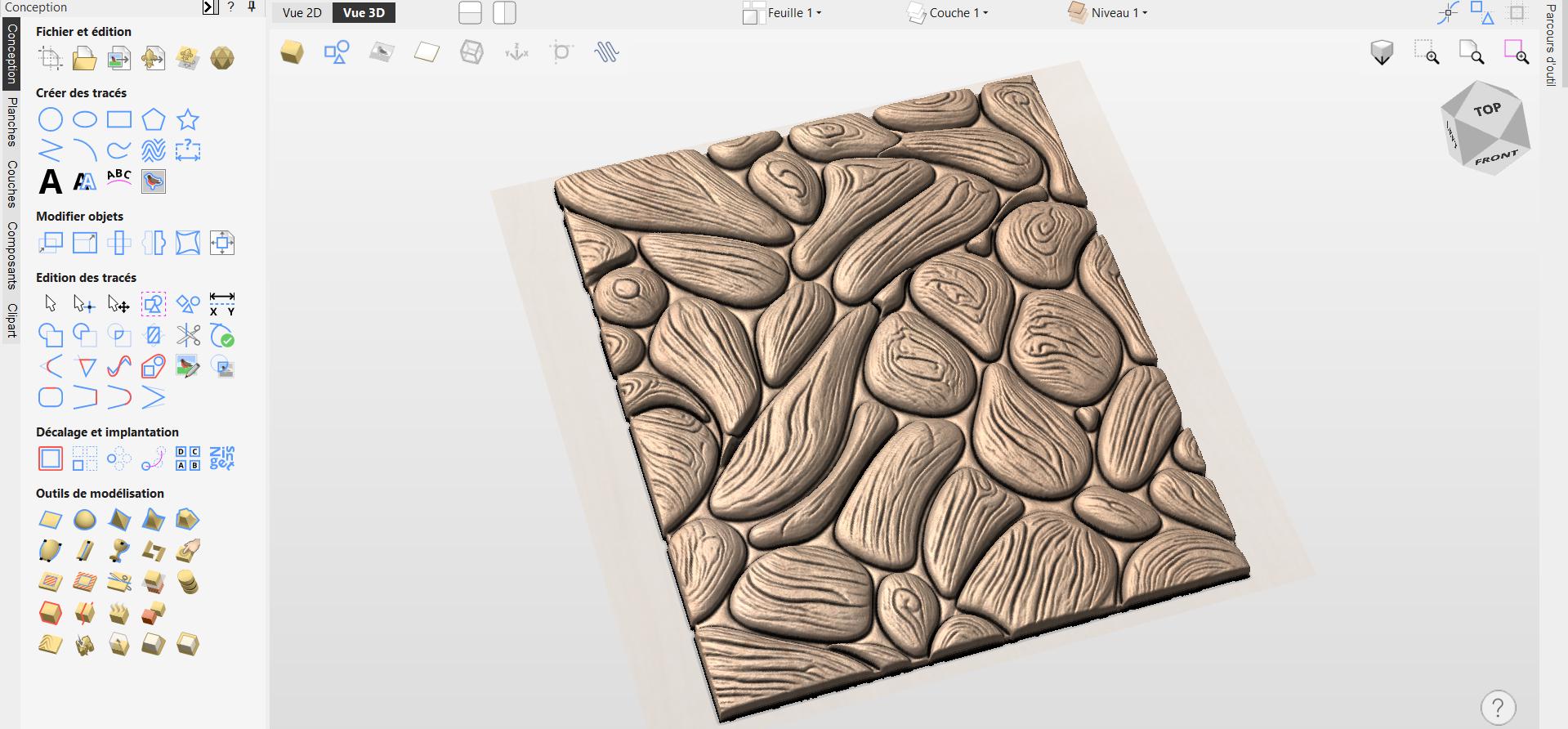Switch to the Vue 2D tab
The width and height of the screenshot is (1568, 729).
[x=302, y=13]
